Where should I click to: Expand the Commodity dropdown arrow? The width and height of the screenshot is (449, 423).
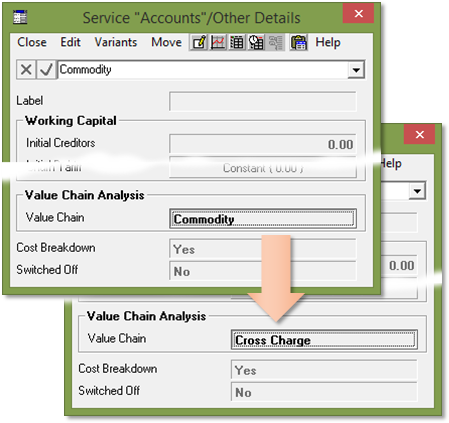[x=356, y=70]
